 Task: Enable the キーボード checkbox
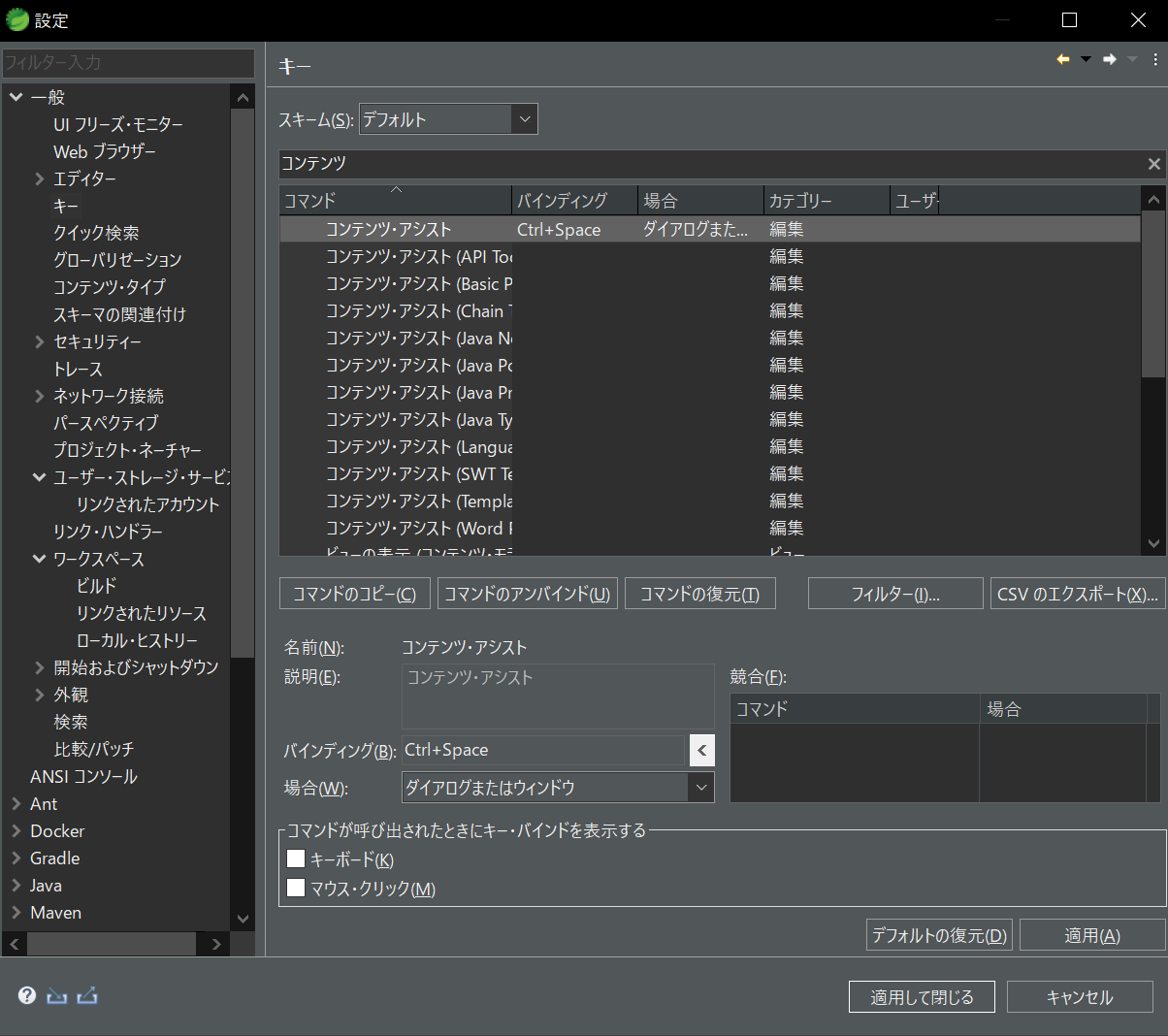(296, 858)
